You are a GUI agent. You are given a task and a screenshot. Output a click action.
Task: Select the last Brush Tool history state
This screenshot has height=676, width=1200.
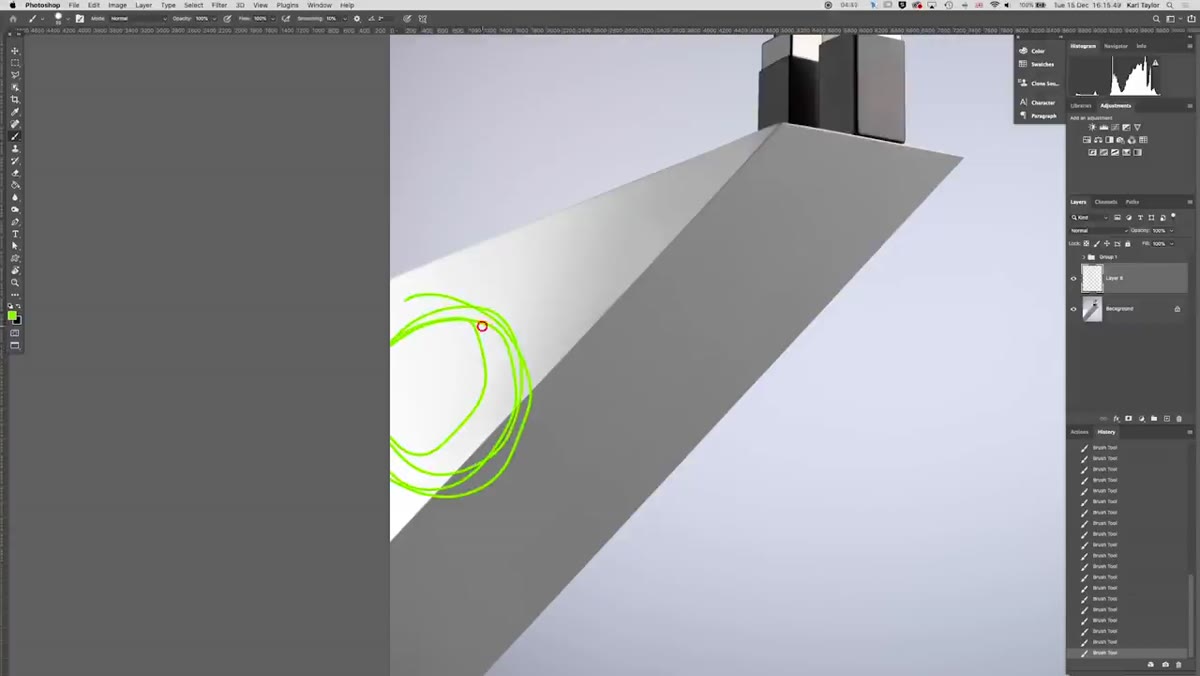1128,653
